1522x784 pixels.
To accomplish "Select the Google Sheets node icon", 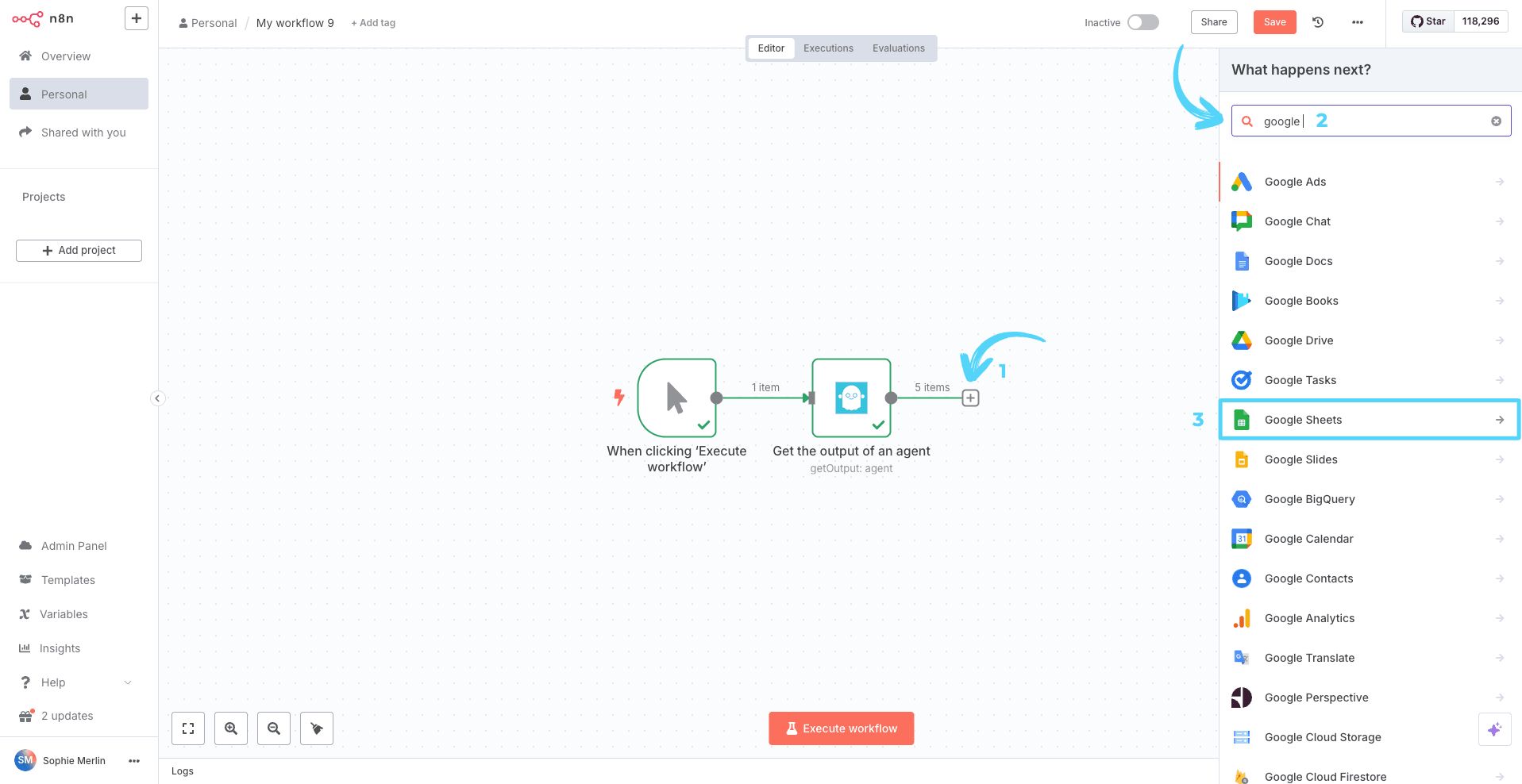I will click(1242, 420).
